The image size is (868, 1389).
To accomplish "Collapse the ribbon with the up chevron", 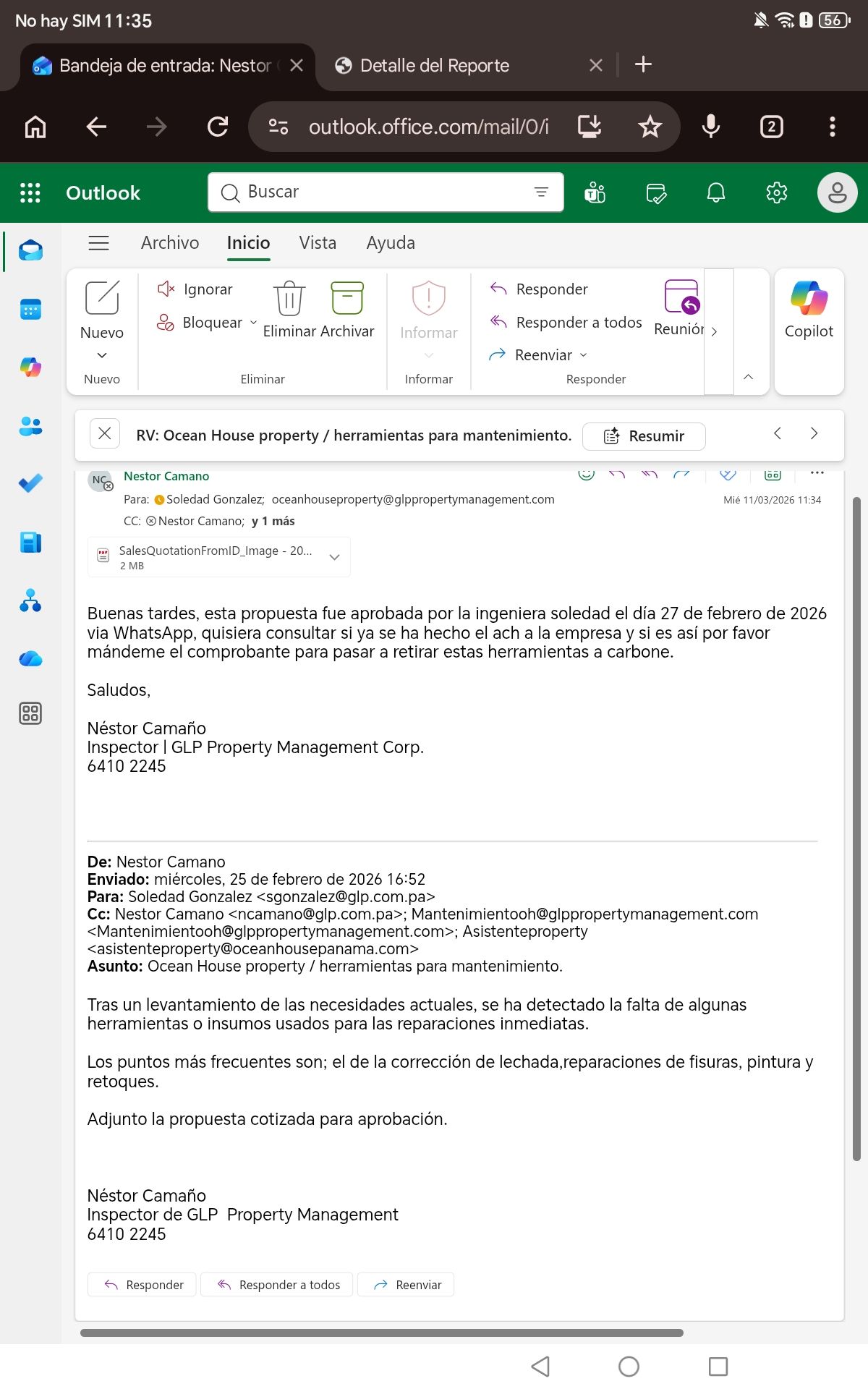I will pyautogui.click(x=749, y=377).
